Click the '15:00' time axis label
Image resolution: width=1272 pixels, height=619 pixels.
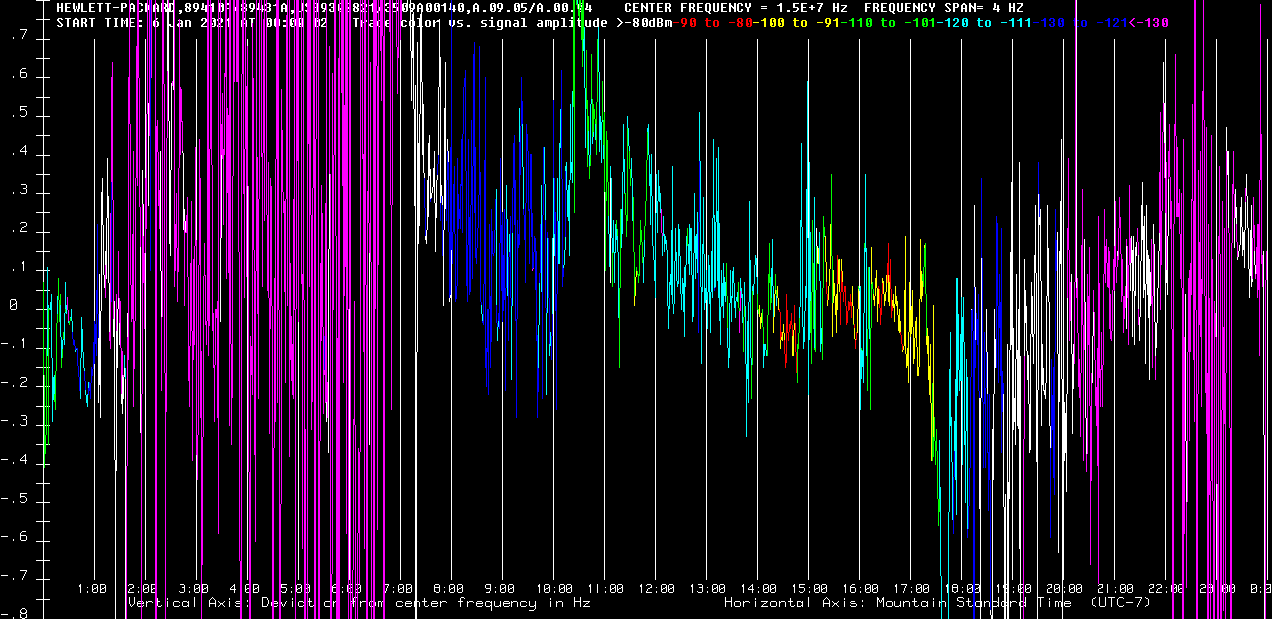click(810, 589)
